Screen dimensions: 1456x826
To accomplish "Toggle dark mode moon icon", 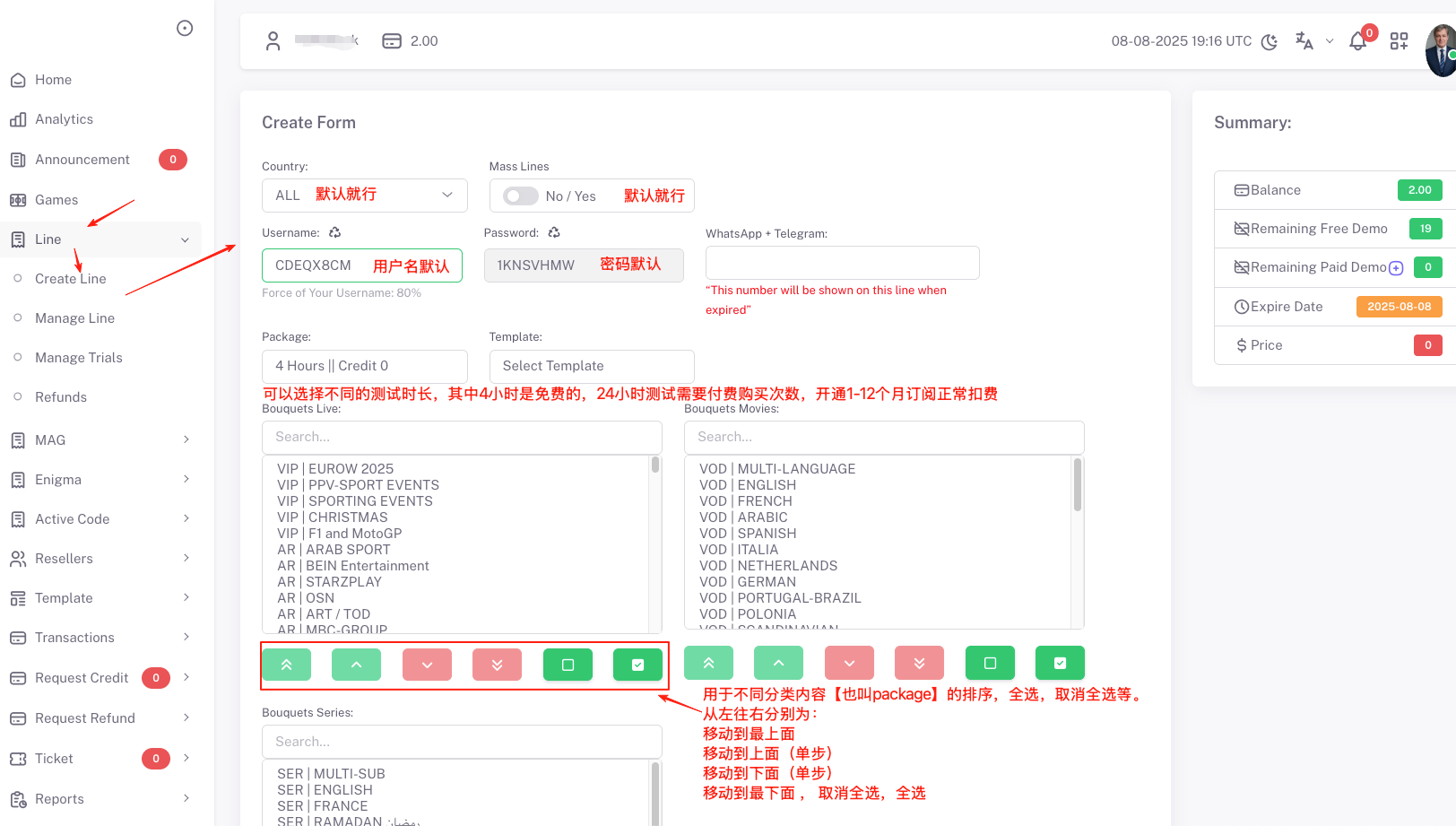I will point(1270,41).
